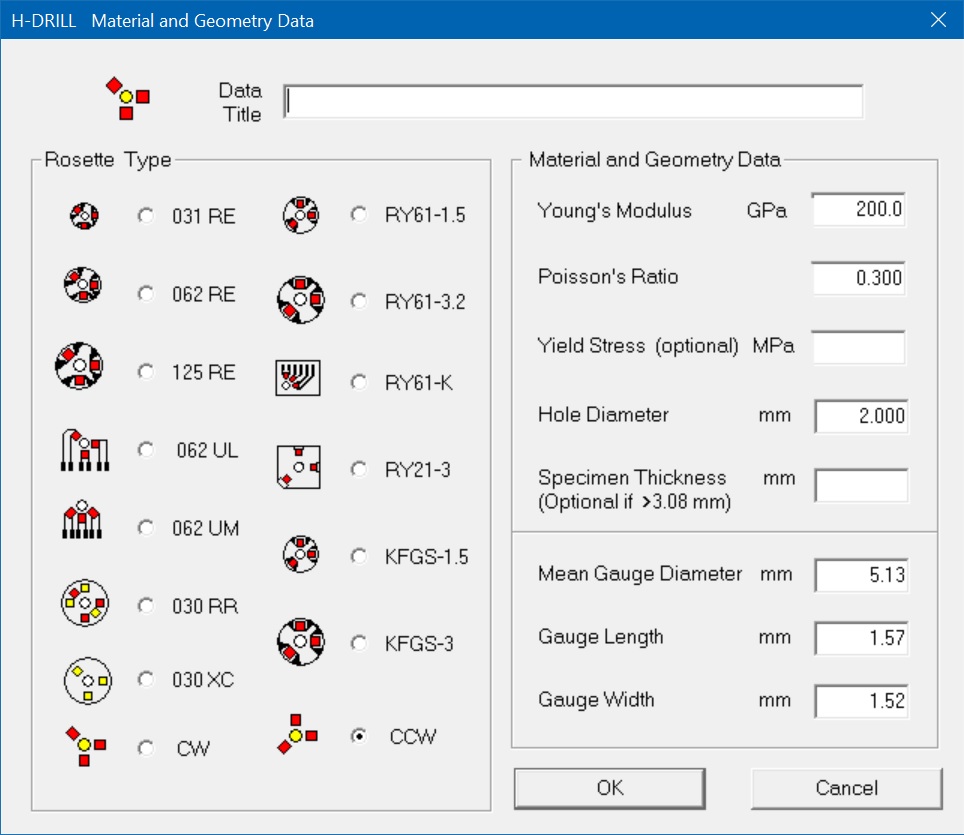Click the KFGS-3 rosette icon

pos(301,642)
